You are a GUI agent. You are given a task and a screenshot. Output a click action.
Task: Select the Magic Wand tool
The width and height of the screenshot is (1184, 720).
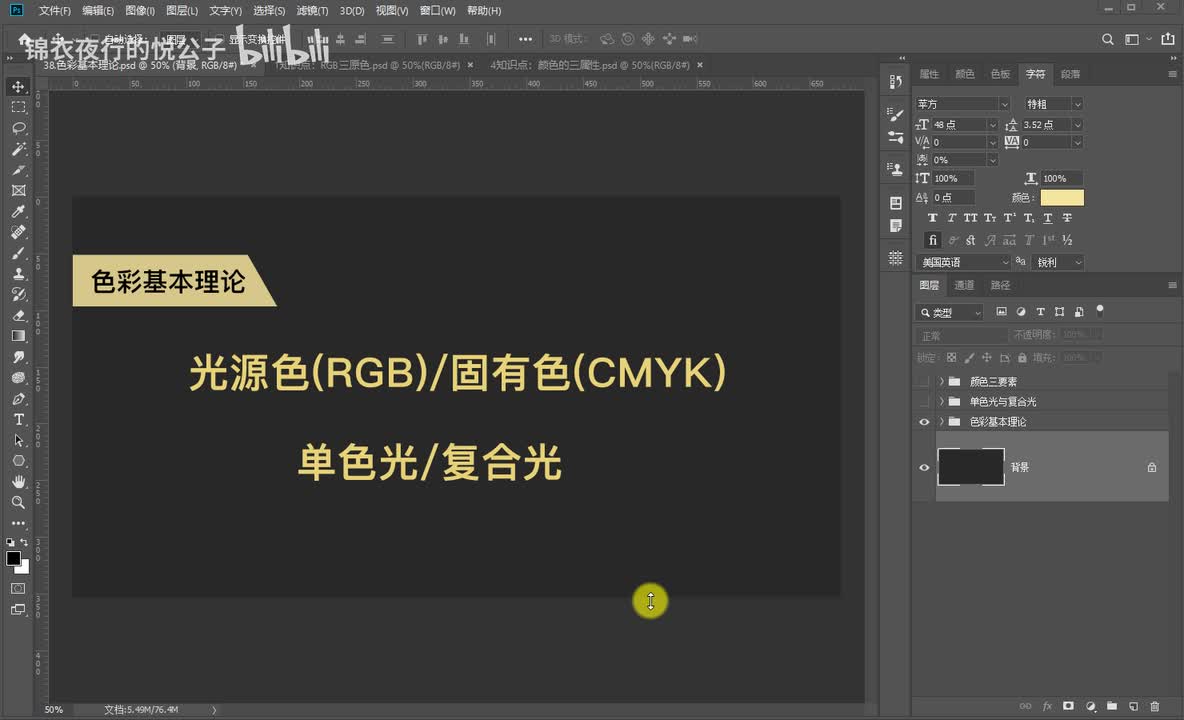pos(18,149)
